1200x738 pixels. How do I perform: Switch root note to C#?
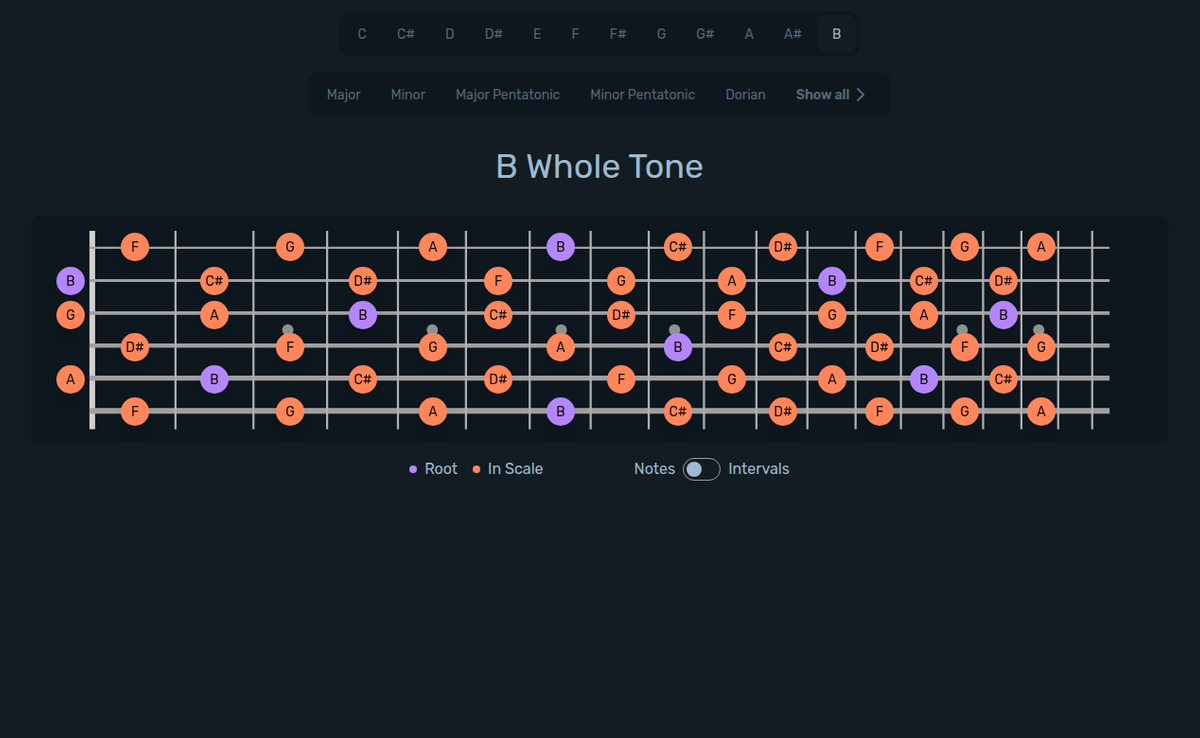coord(405,33)
